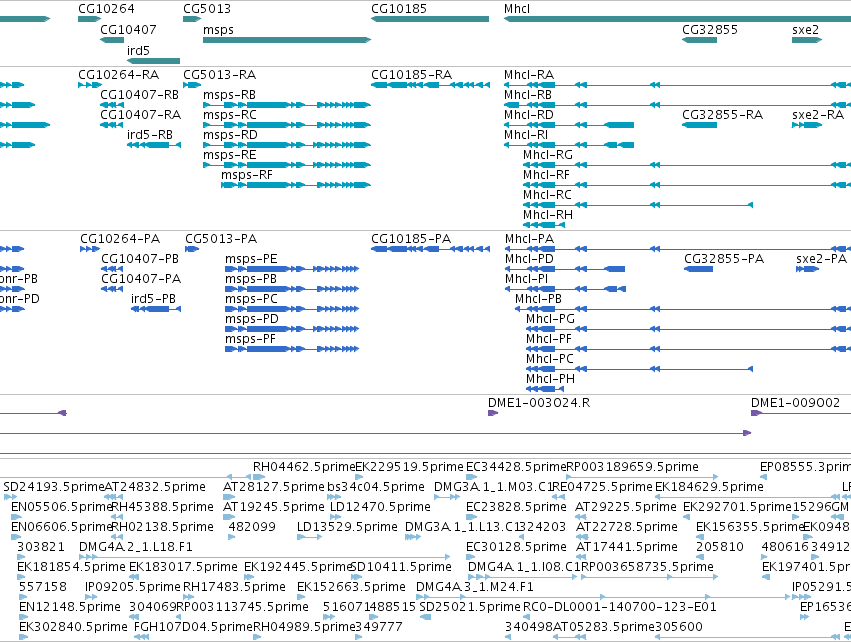Click transcript CG32855-RA
The width and height of the screenshot is (851, 642).
(x=699, y=125)
